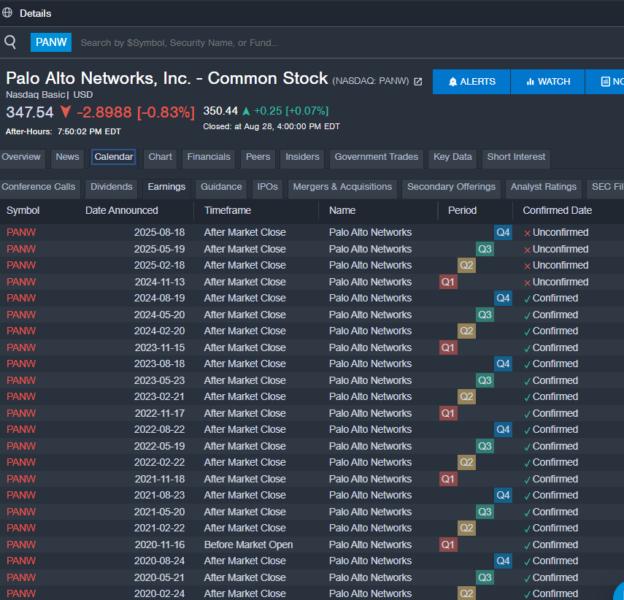This screenshot has height=600, width=624.
Task: Sort by the Period column header
Action: (x=462, y=210)
